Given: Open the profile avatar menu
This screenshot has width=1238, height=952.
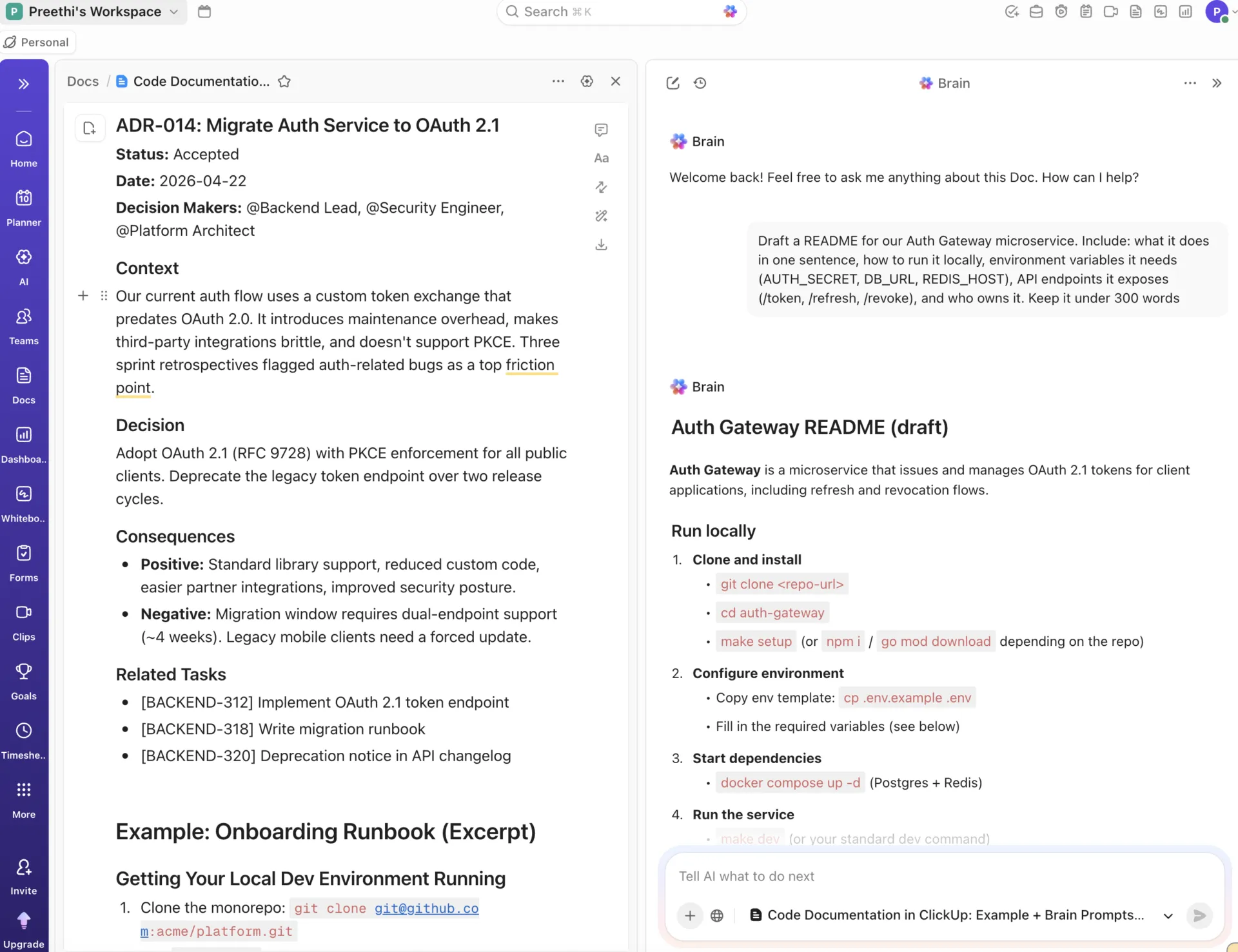Looking at the screenshot, I should pyautogui.click(x=1217, y=12).
